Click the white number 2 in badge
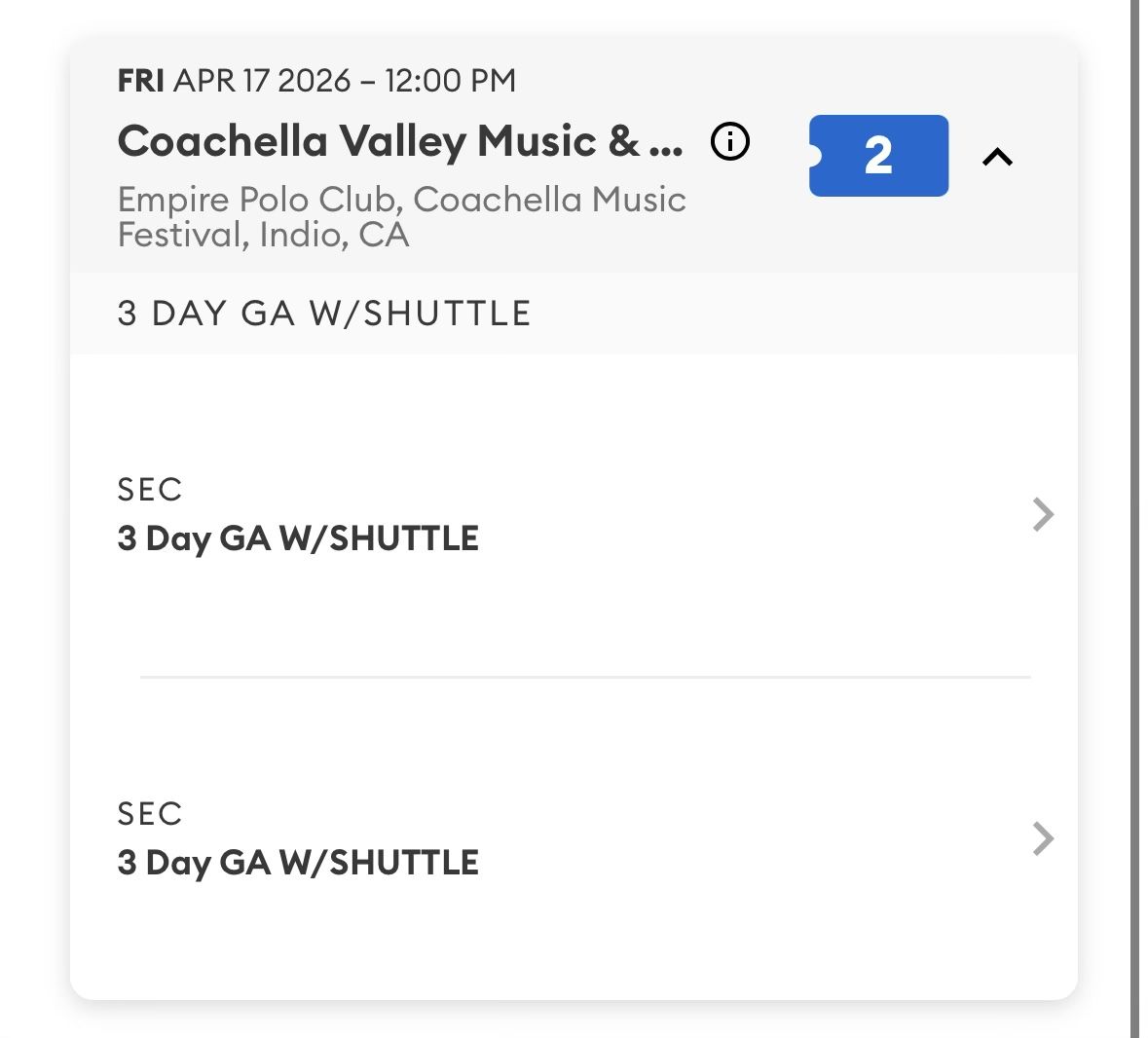Viewport: 1148px width, 1038px height. point(878,156)
